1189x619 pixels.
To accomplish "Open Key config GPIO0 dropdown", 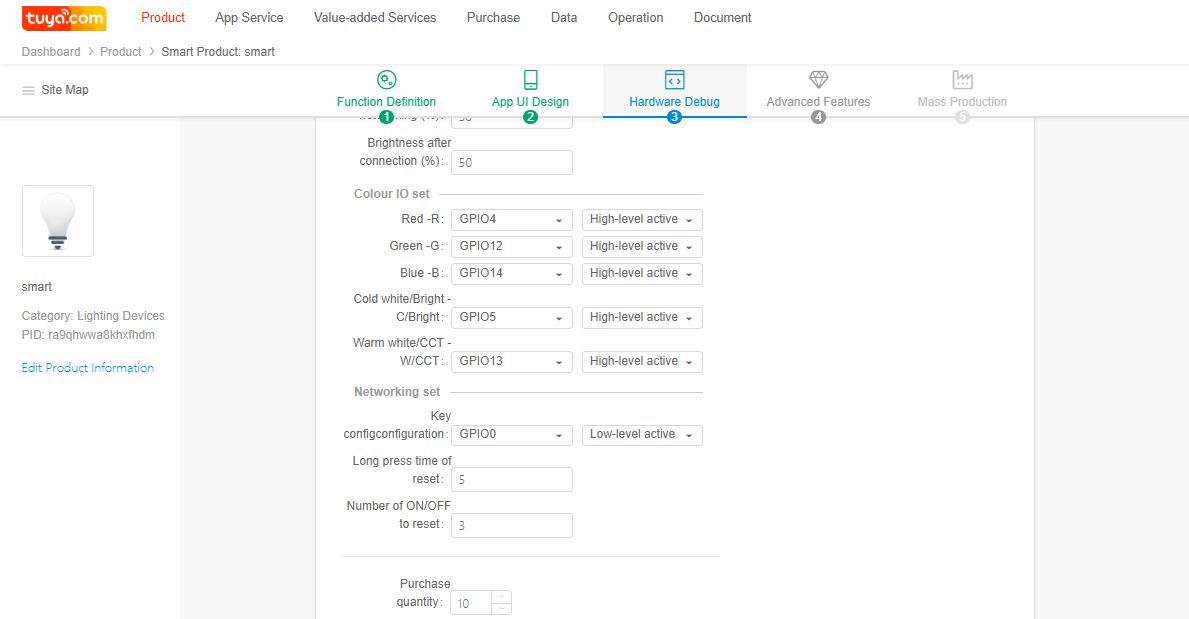I will pyautogui.click(x=512, y=435).
